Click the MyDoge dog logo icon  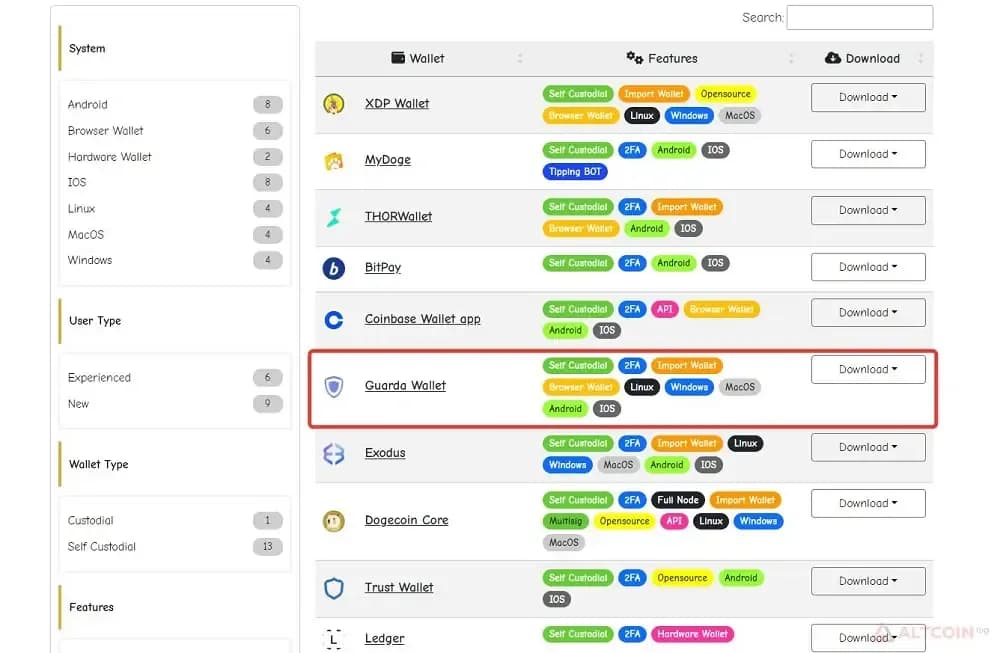[x=334, y=161]
